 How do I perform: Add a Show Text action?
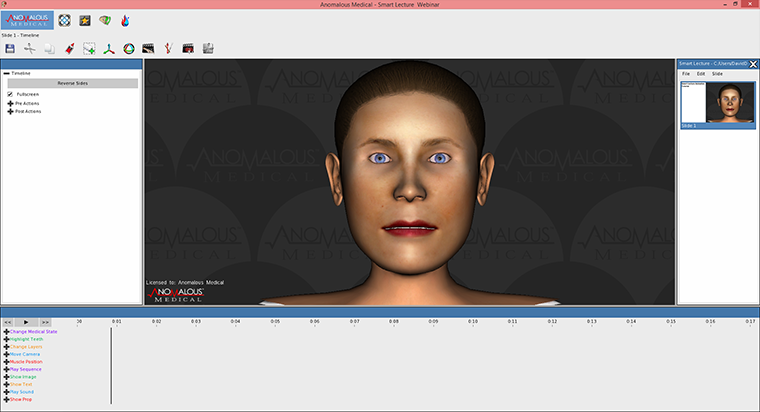[6, 384]
